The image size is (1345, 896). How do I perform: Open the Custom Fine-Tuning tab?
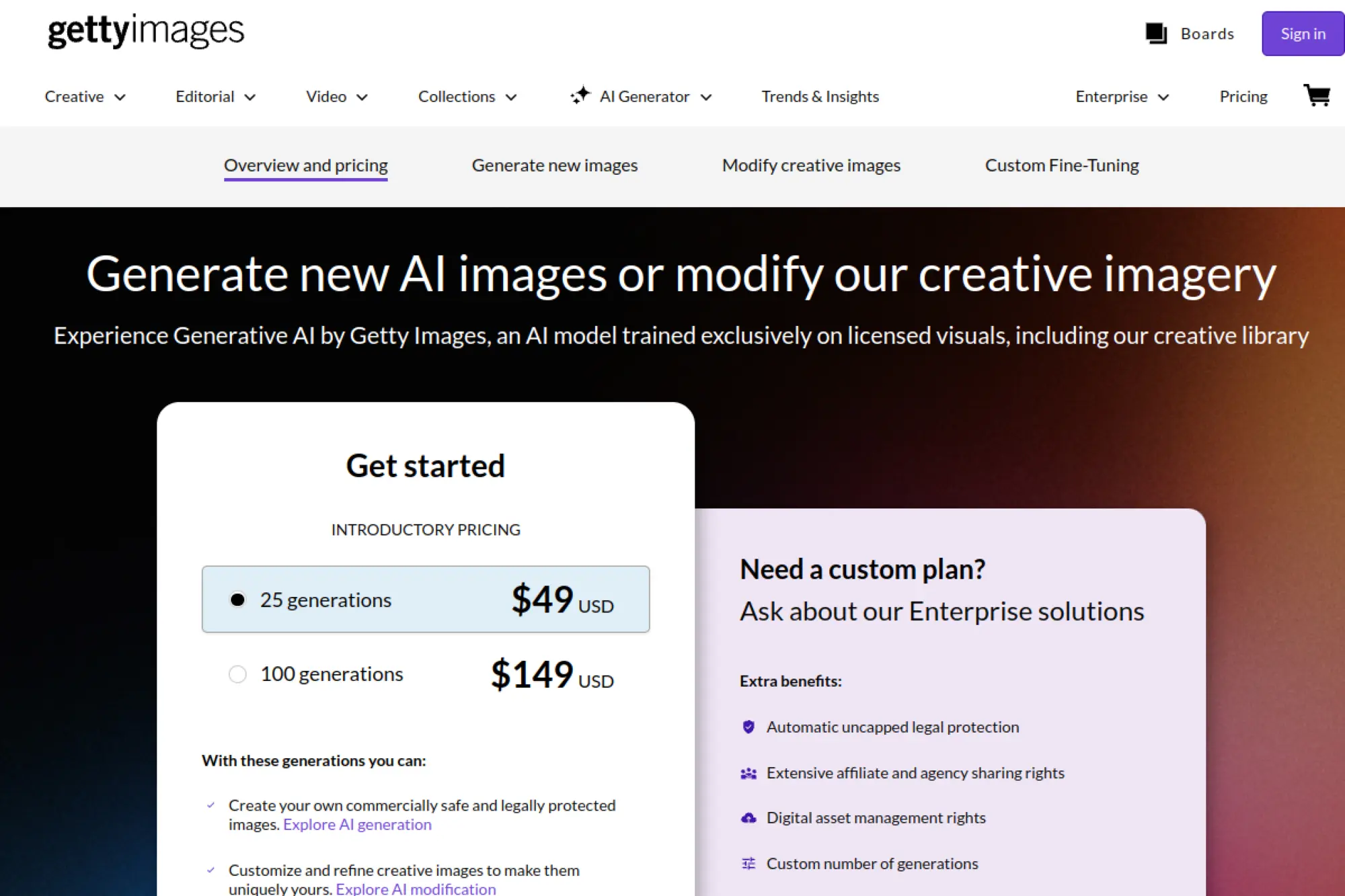1062,165
